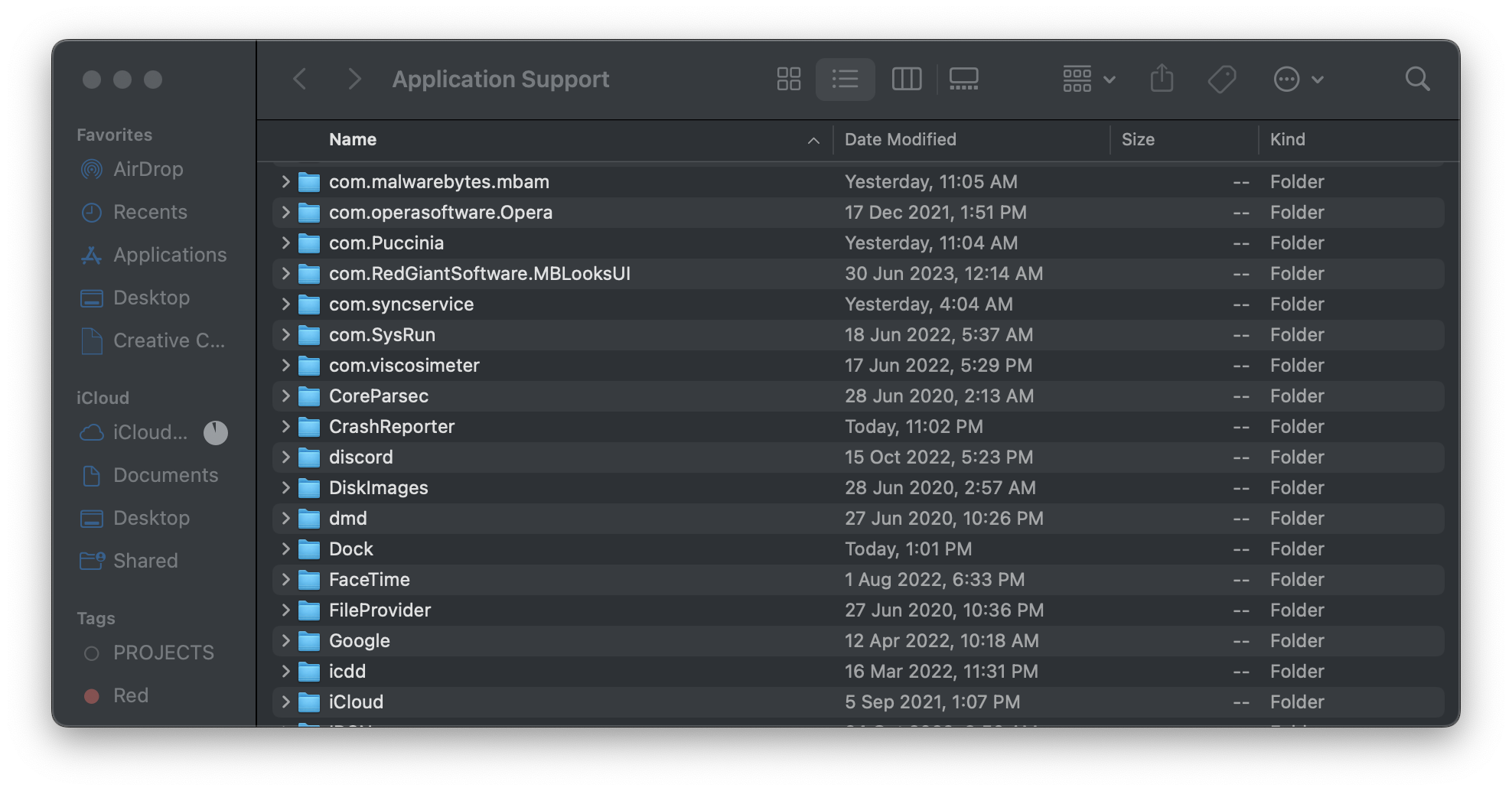Select list view toggle

(845, 79)
